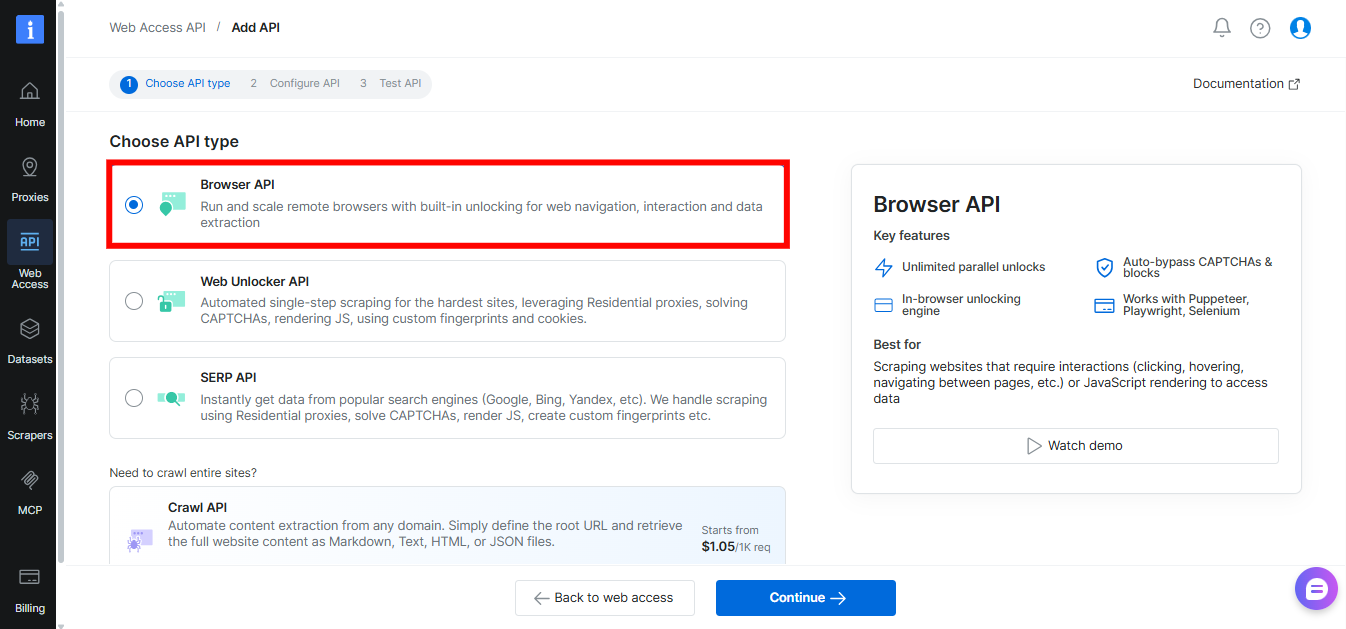Open the user account avatar menu

[1300, 27]
